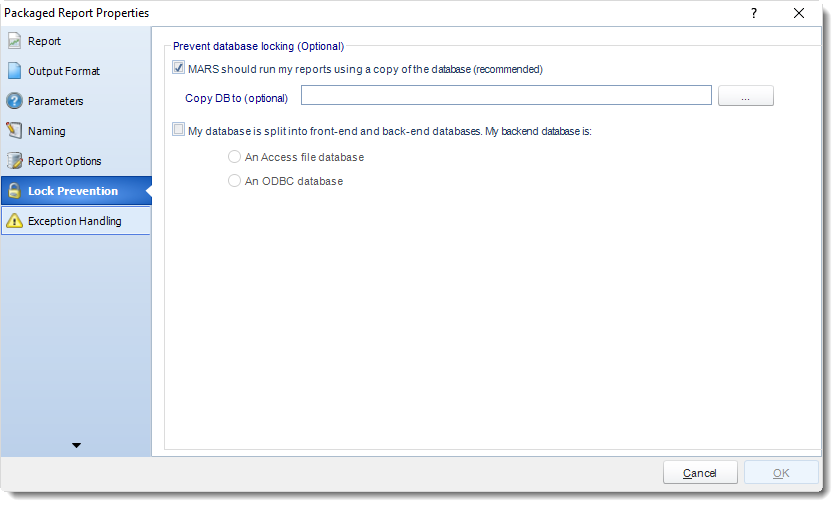Uncheck MARS run reports using database copy
This screenshot has width=838, height=507.
pyautogui.click(x=179, y=68)
